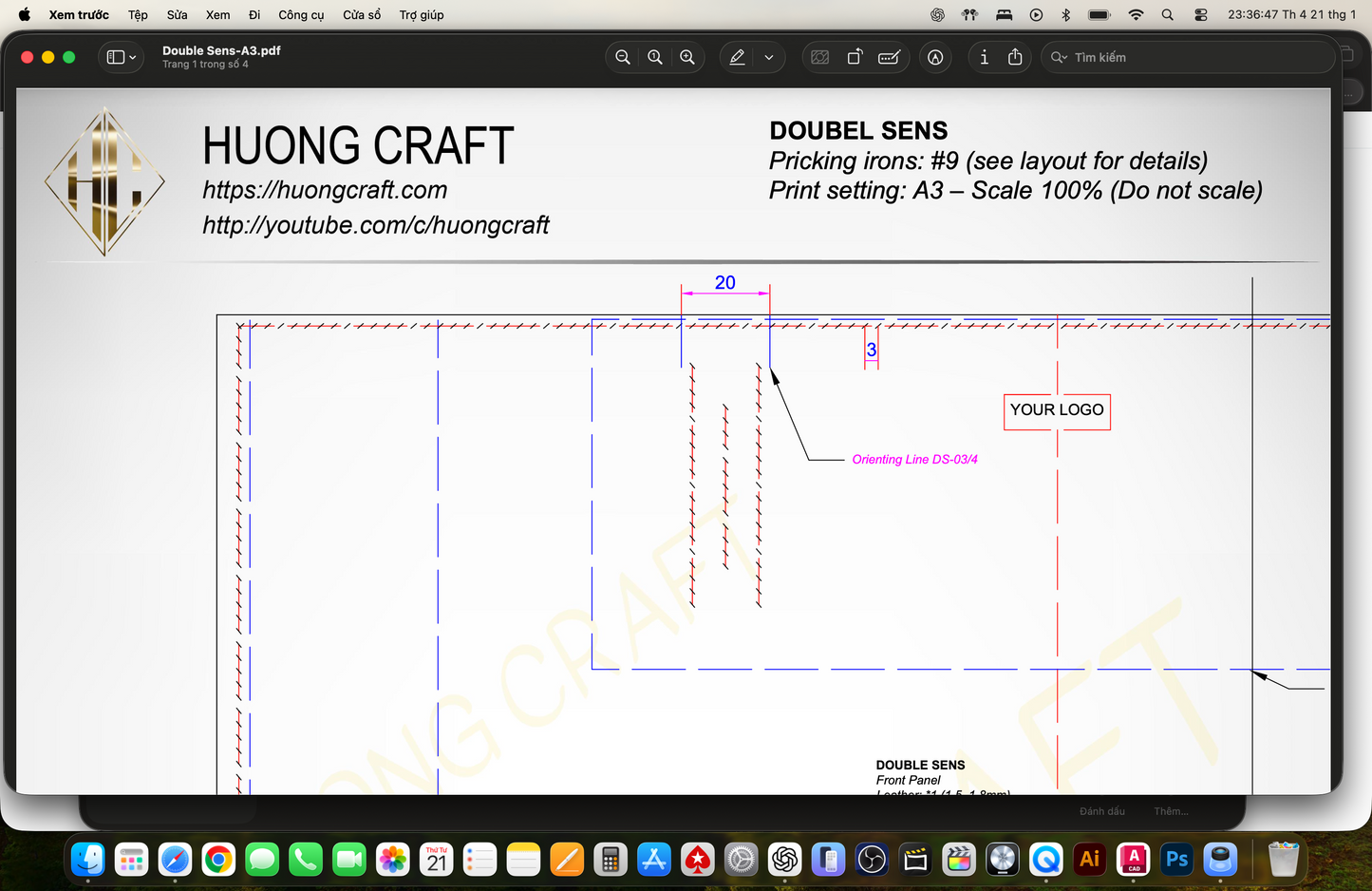Click the Redact tool icon
Image resolution: width=1372 pixels, height=891 pixels.
[889, 57]
